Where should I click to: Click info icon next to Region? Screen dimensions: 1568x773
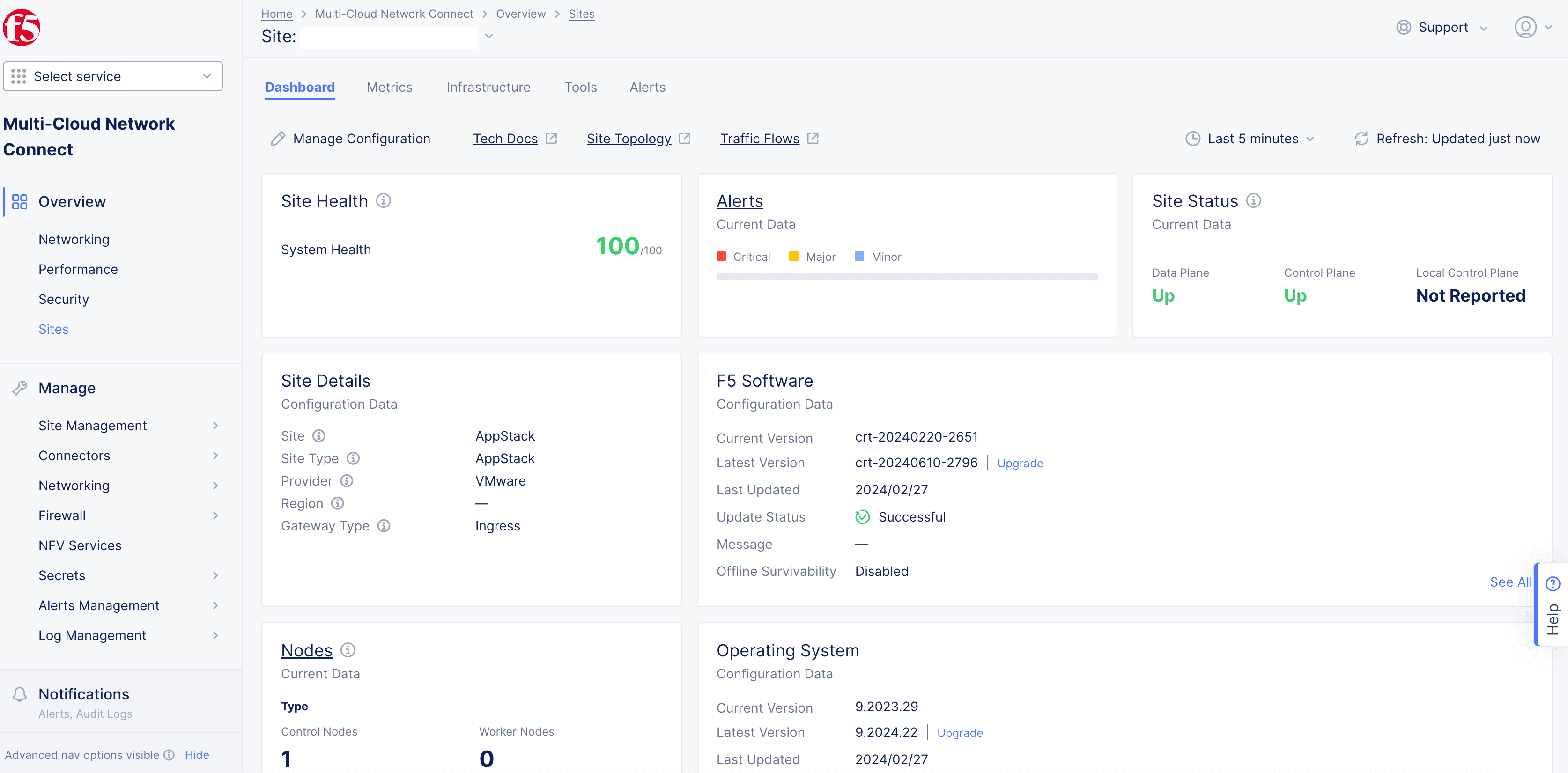(337, 503)
